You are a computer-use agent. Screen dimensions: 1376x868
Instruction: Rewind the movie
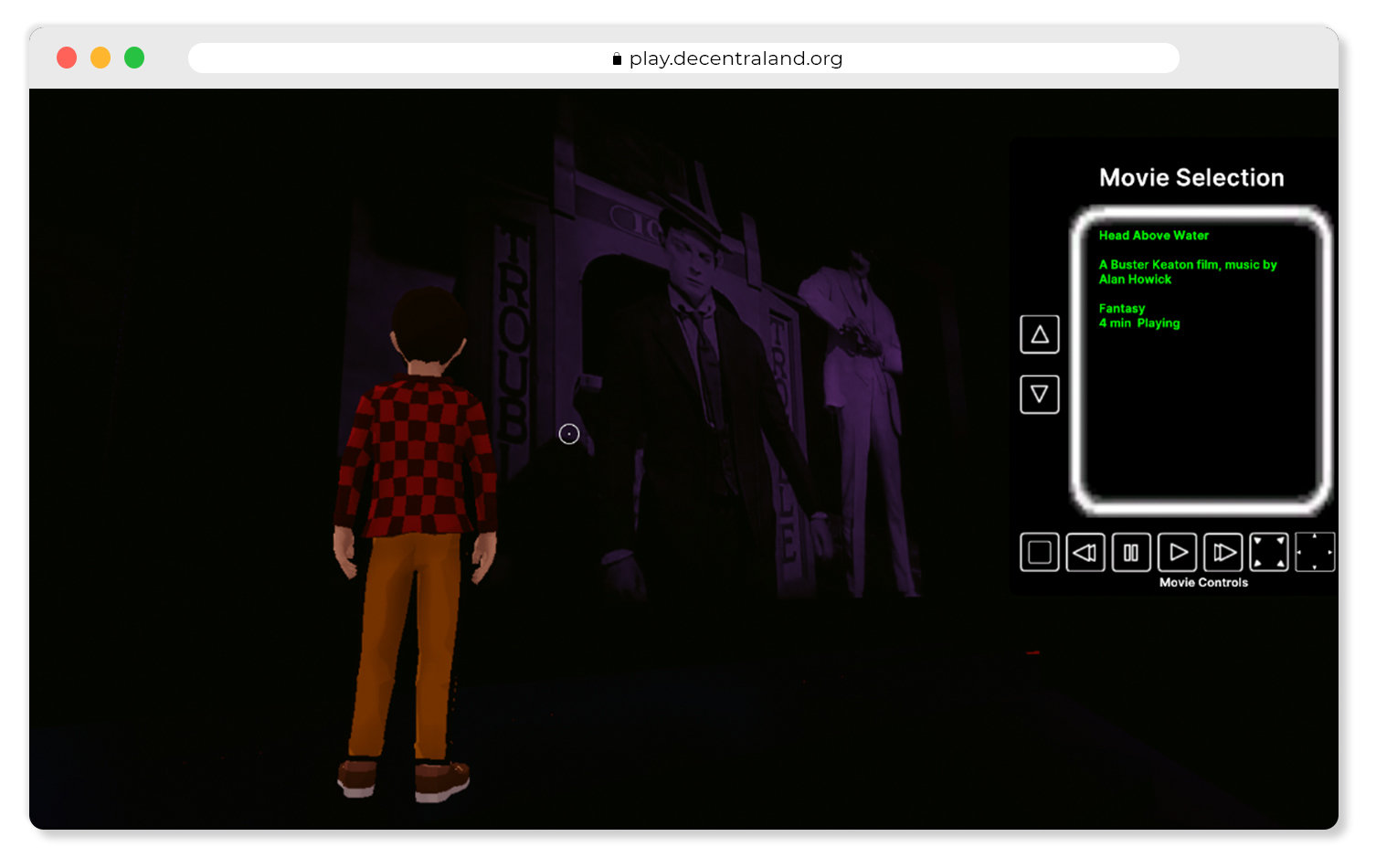(x=1085, y=552)
